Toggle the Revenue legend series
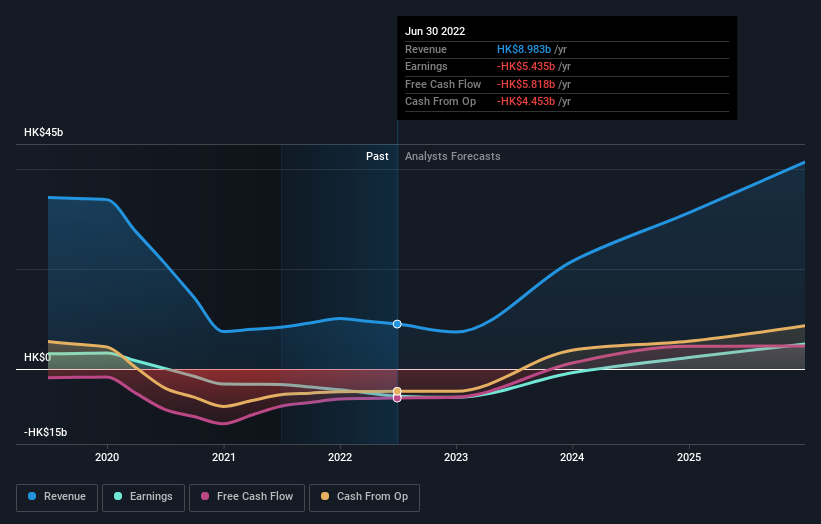The width and height of the screenshot is (821, 524). point(57,497)
